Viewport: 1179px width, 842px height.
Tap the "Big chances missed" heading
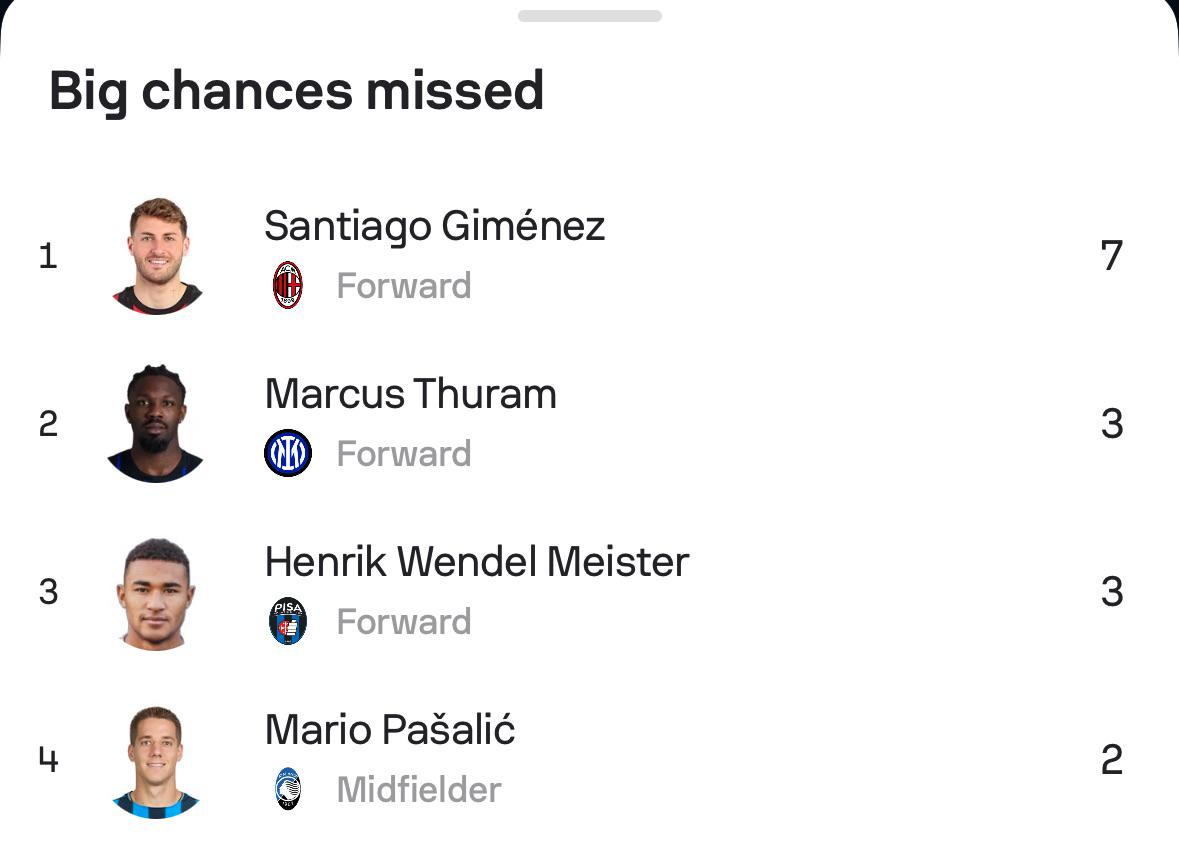tap(297, 91)
